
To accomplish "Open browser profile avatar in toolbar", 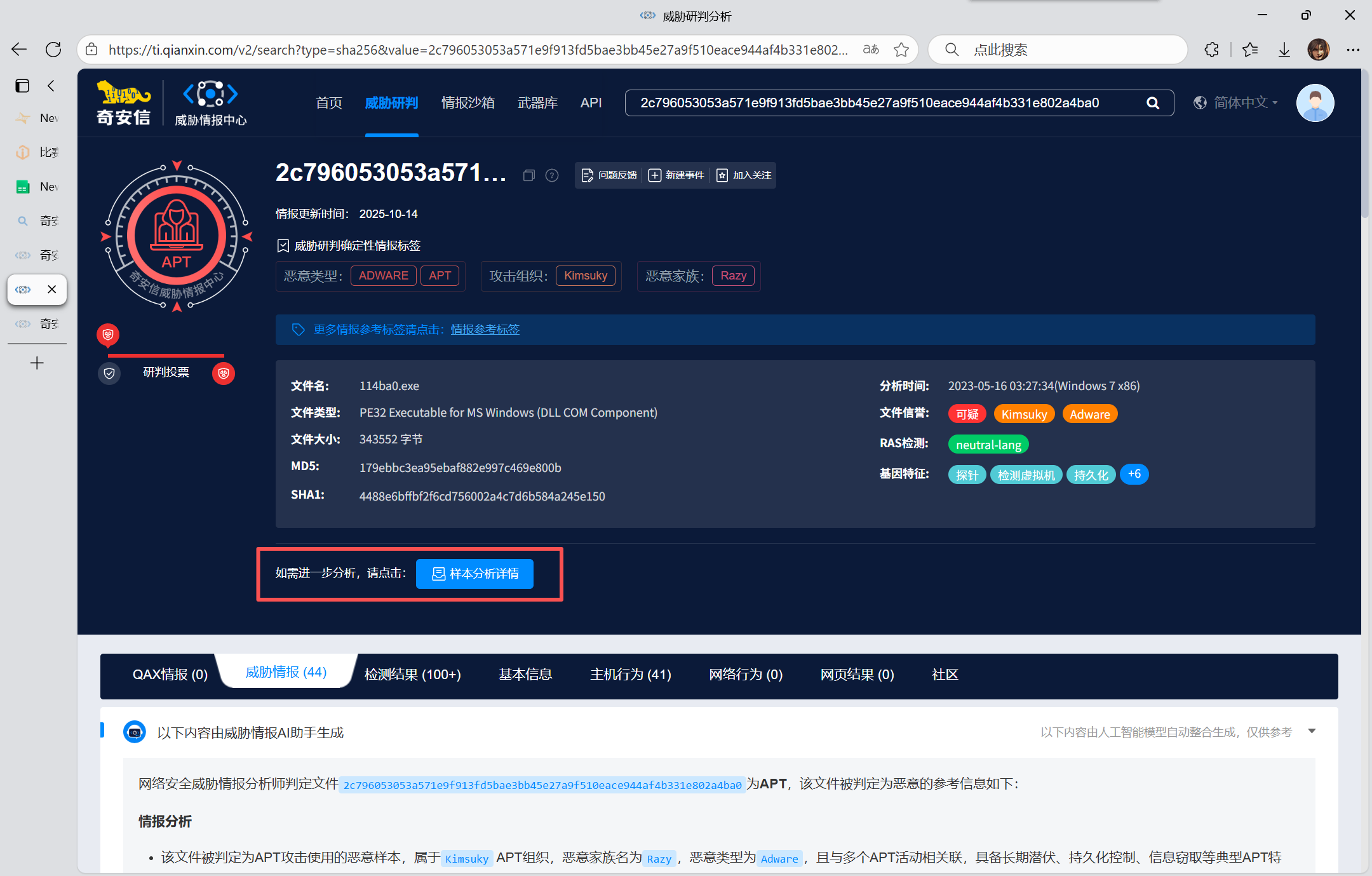I will (1319, 50).
